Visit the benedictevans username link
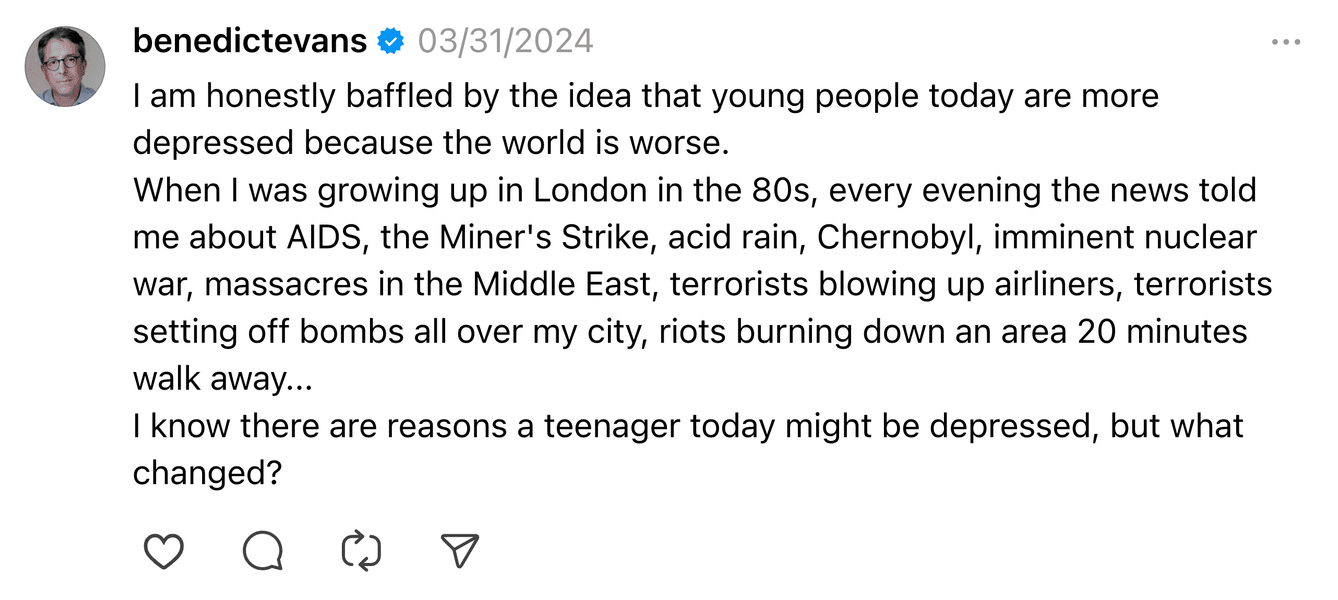 (250, 41)
